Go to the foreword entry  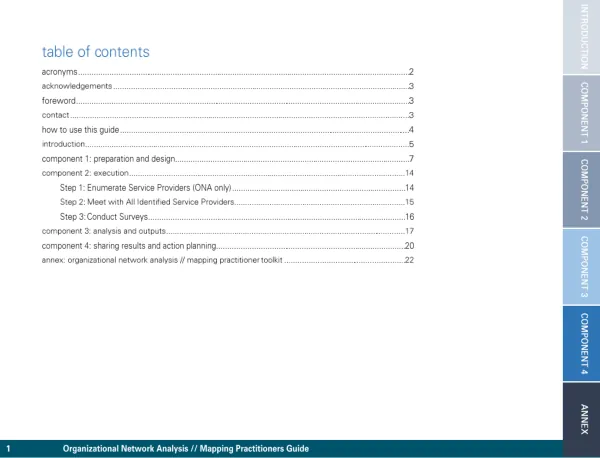tap(228, 101)
